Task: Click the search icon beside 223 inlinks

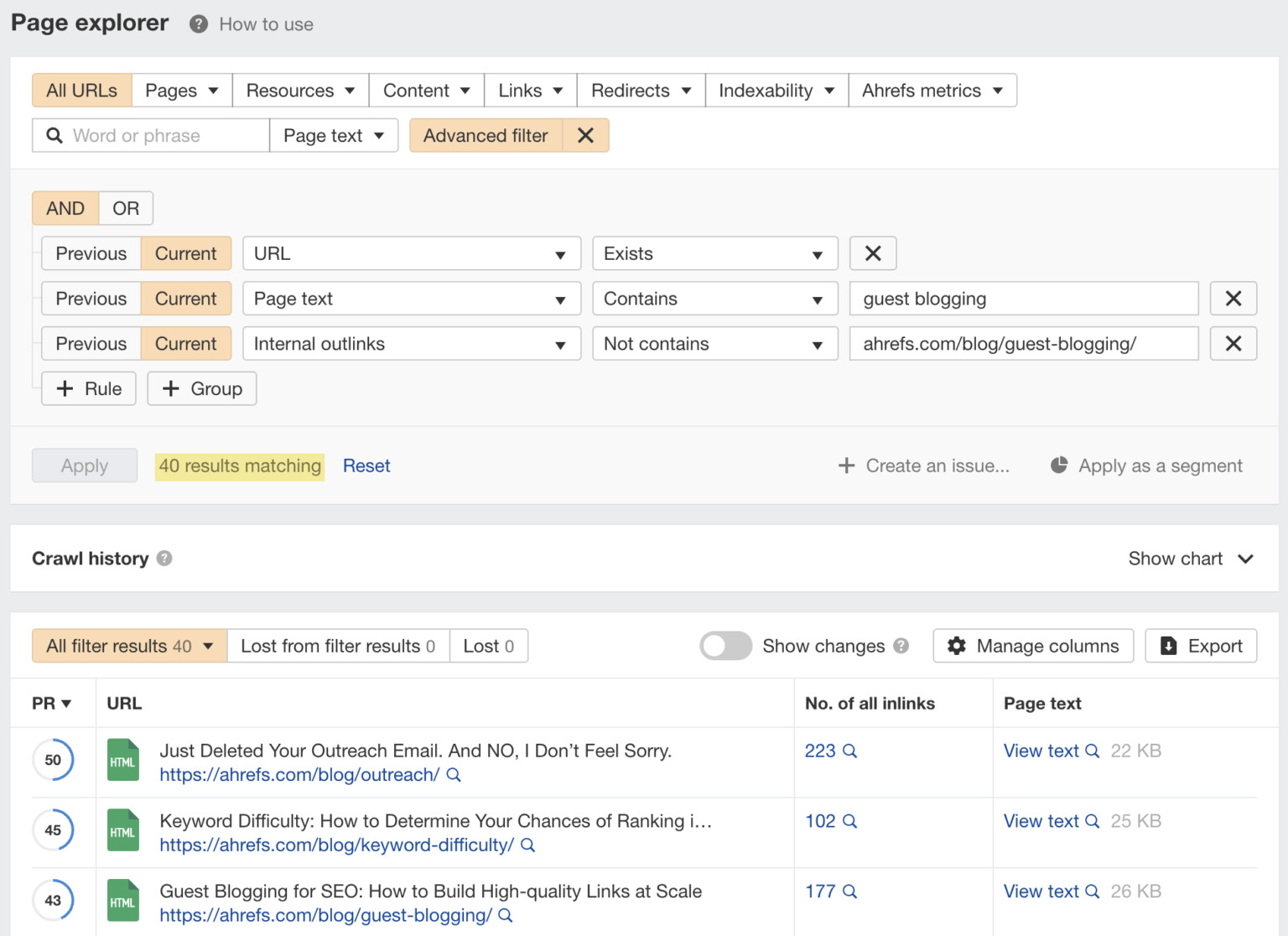Action: pyautogui.click(x=849, y=751)
